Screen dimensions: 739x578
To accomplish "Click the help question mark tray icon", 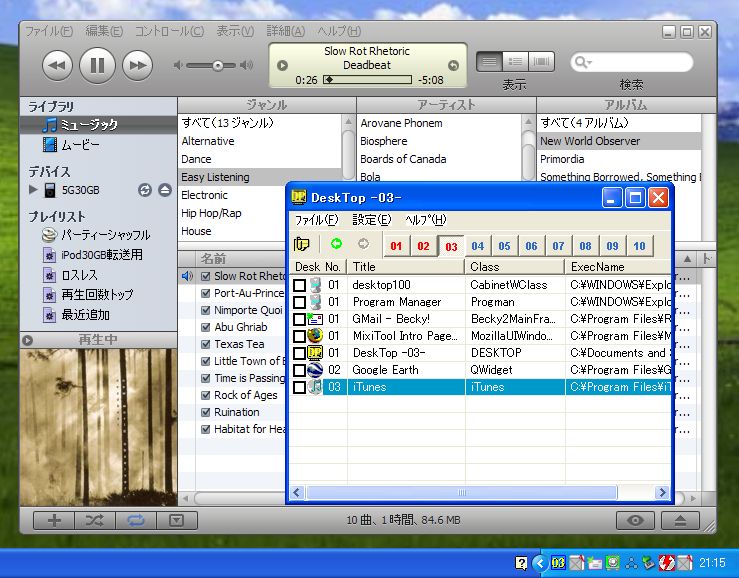I will 521,562.
